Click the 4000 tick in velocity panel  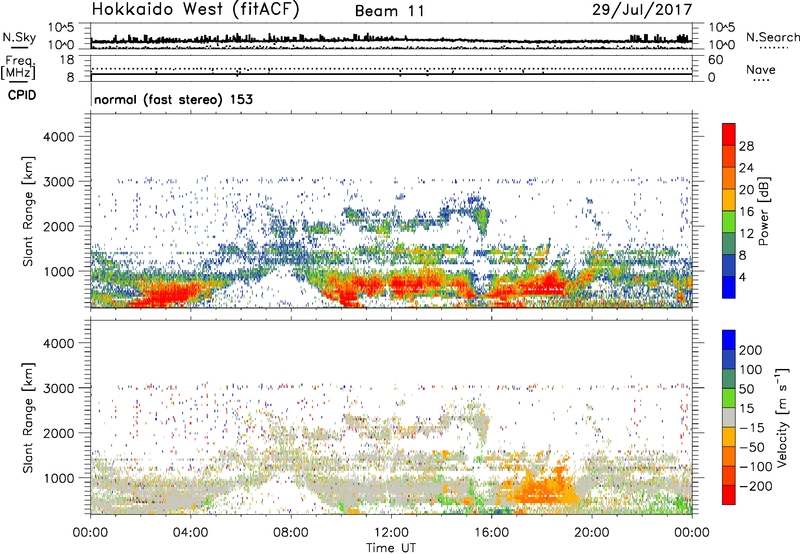[x=59, y=343]
